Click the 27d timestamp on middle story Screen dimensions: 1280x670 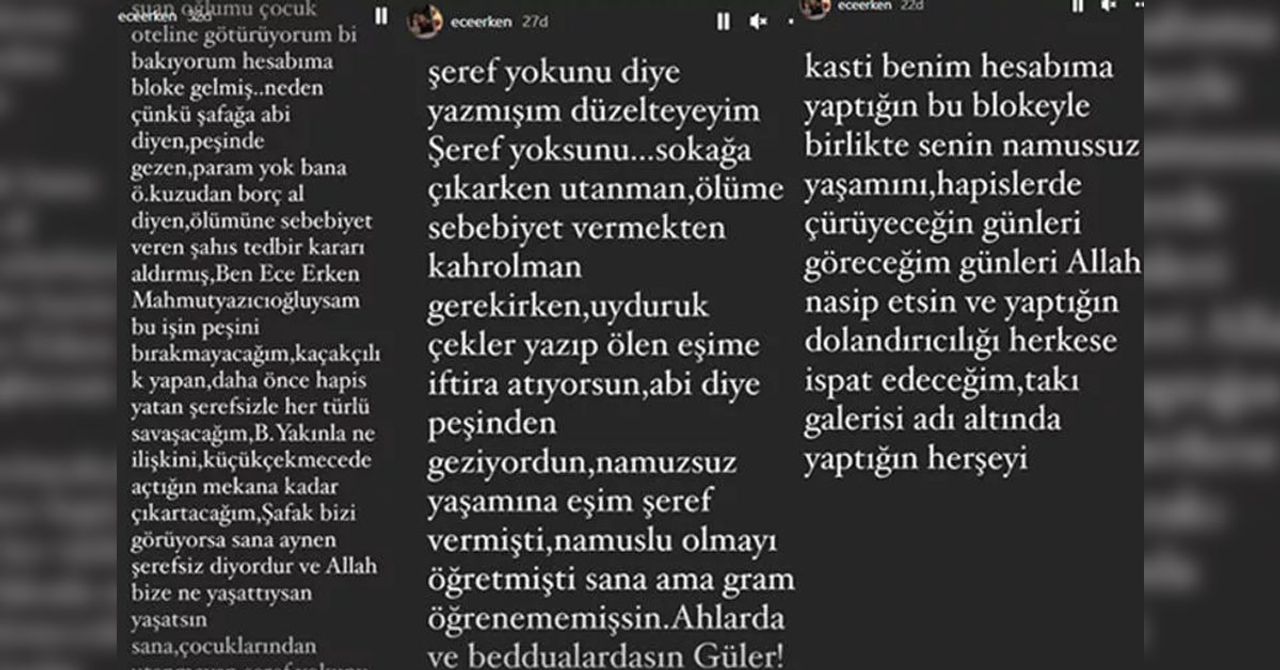535,21
